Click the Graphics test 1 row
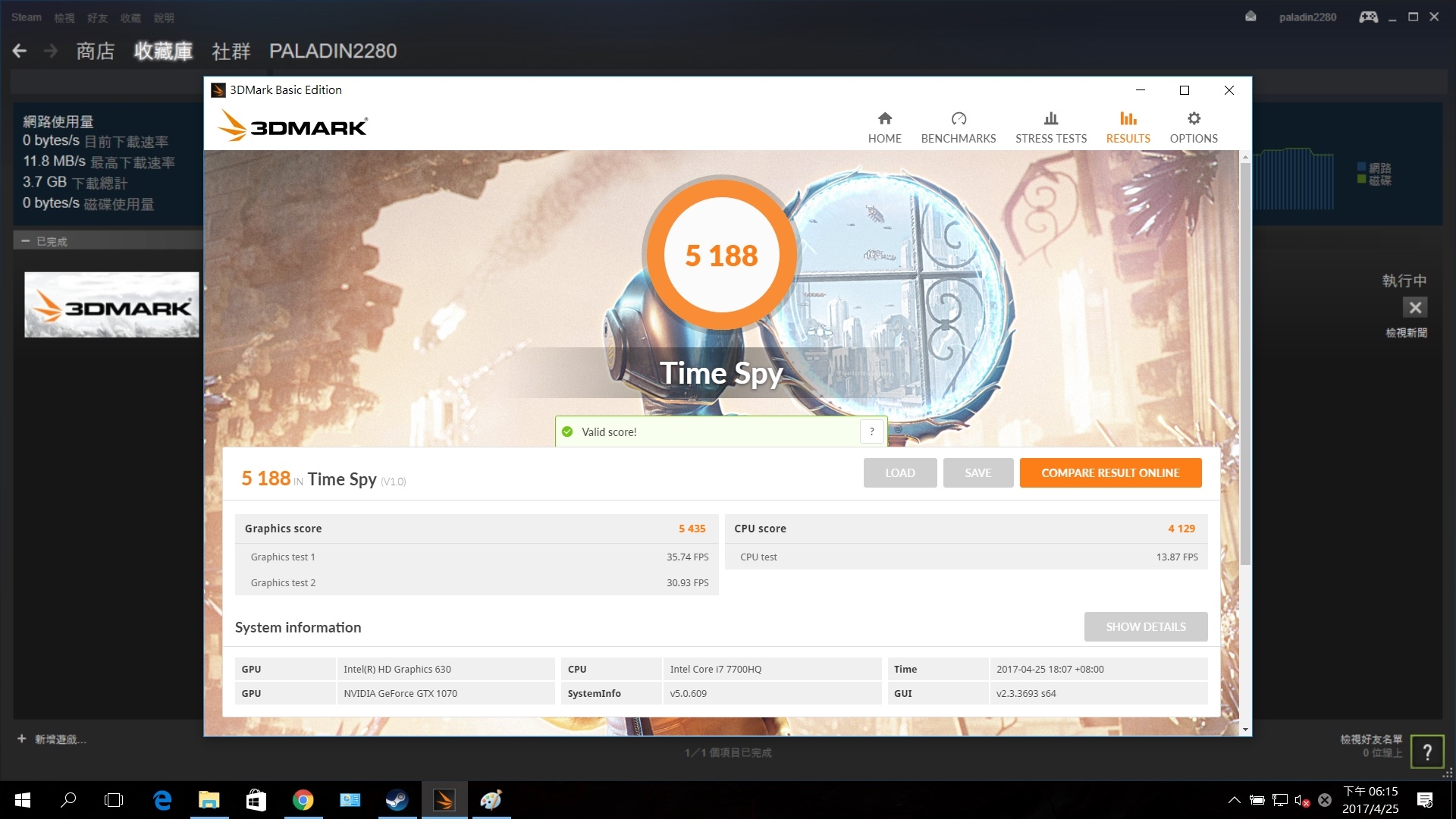This screenshot has width=1456, height=819. (x=477, y=557)
